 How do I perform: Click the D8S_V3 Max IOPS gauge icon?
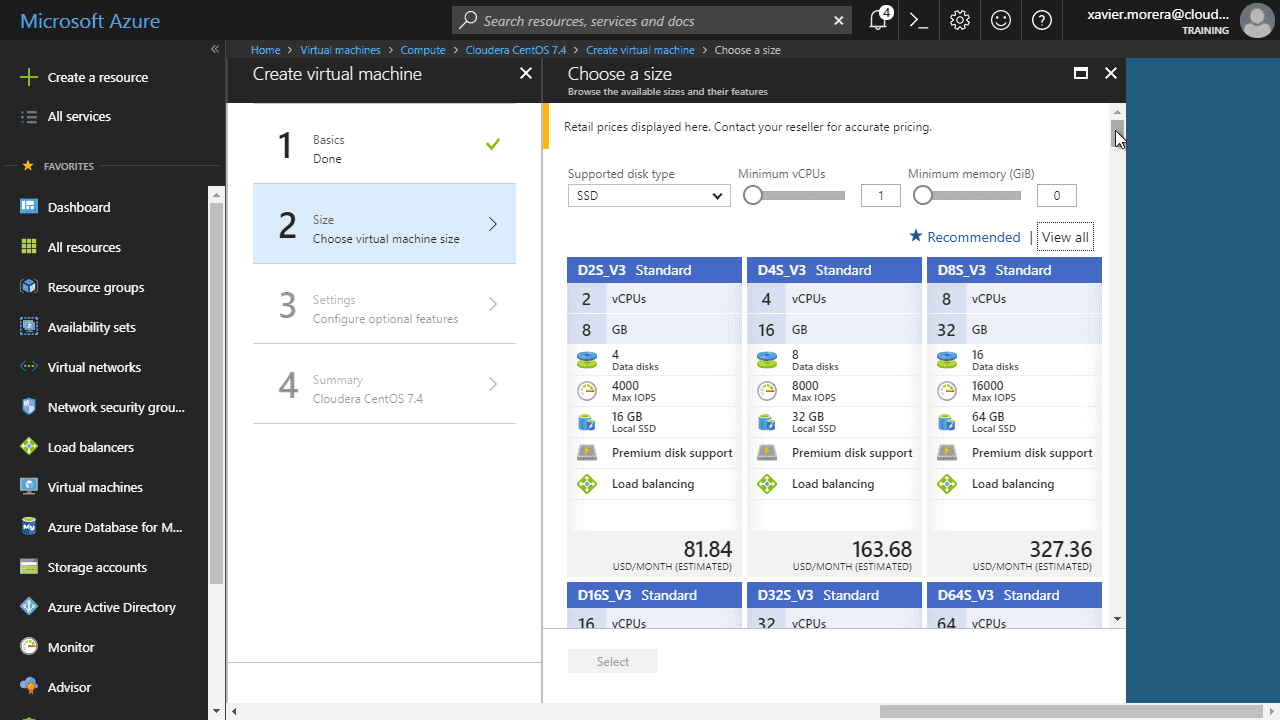tap(946, 391)
